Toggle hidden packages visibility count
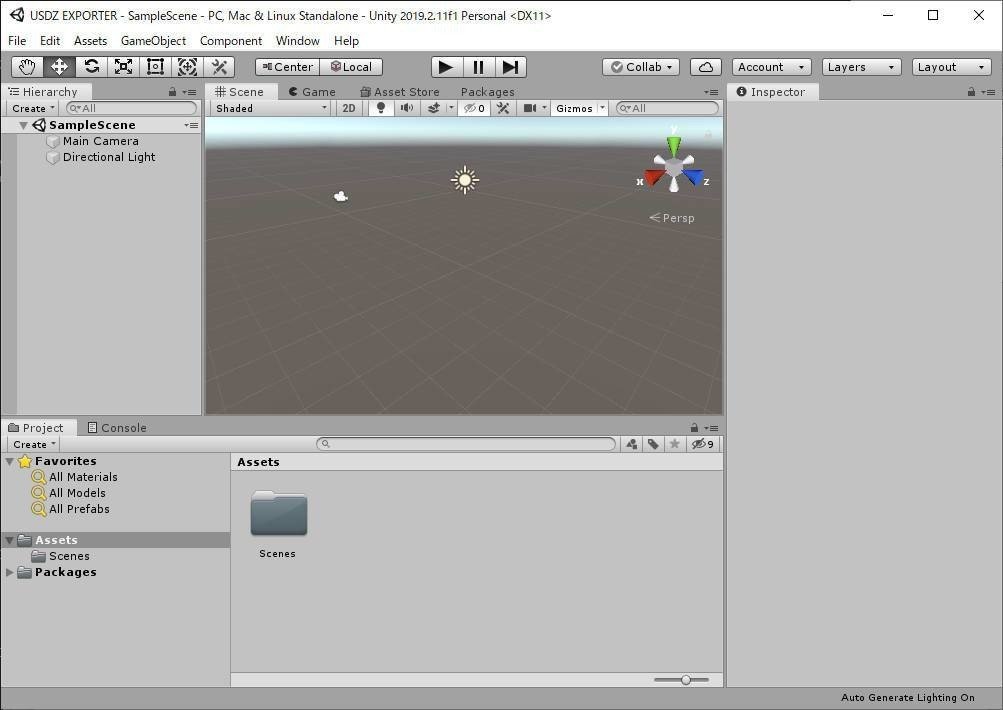 (x=703, y=444)
